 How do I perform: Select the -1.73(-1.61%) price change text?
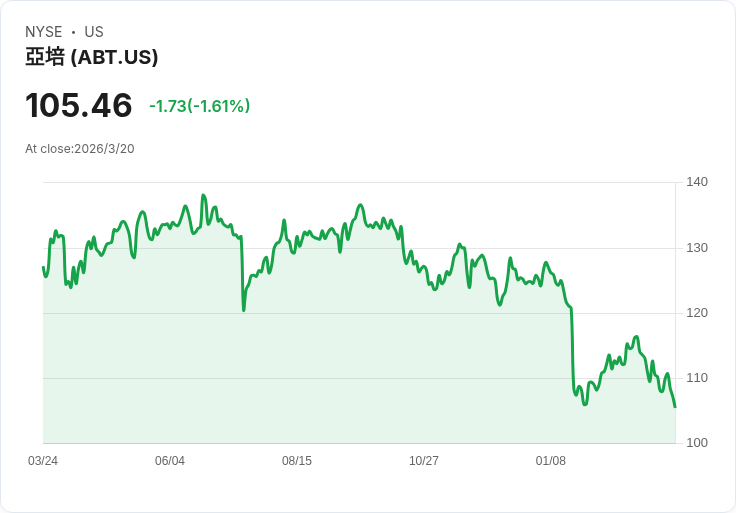tap(199, 106)
